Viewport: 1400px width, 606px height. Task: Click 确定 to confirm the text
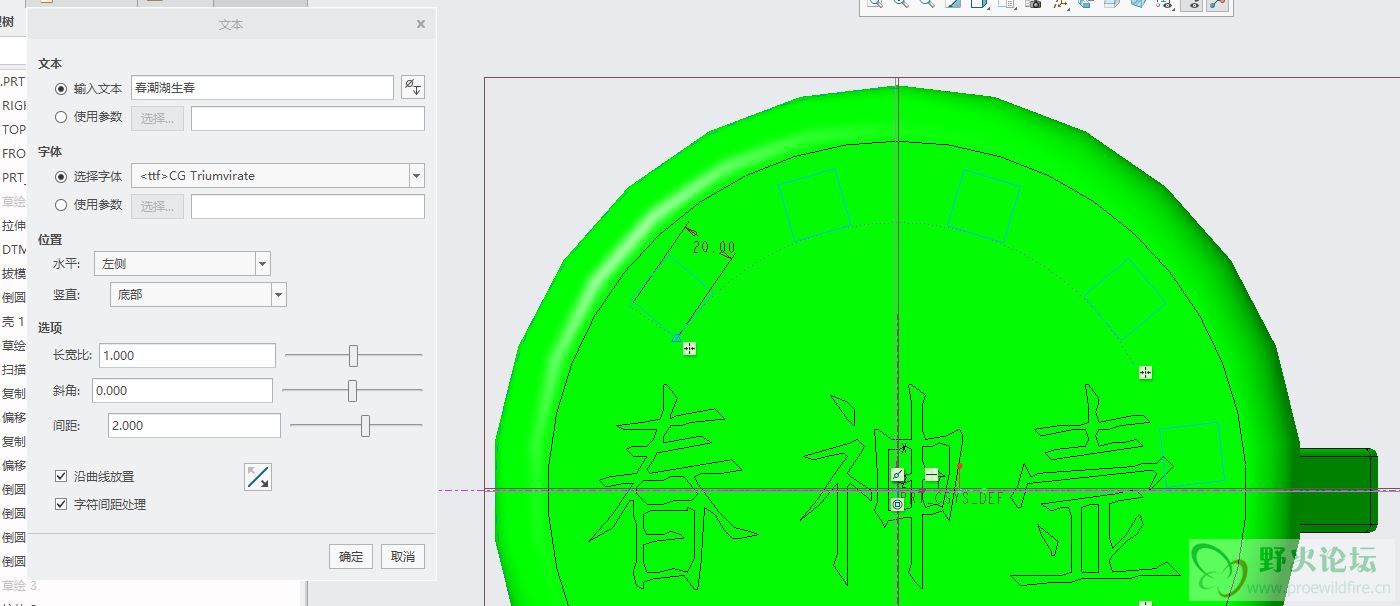coord(351,557)
